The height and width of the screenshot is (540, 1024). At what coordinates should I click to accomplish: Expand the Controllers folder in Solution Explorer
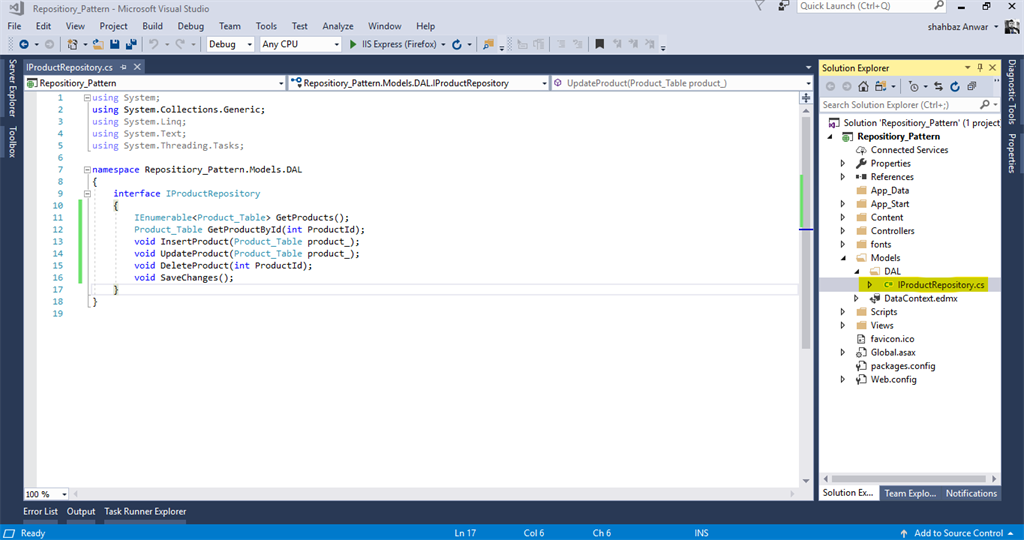tap(842, 231)
